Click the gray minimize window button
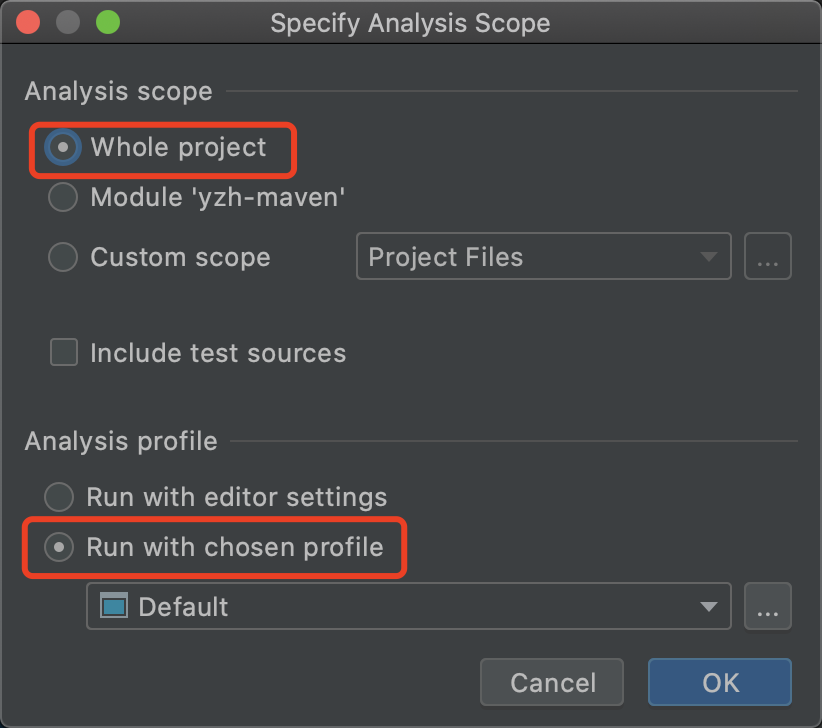822x728 pixels. [68, 22]
